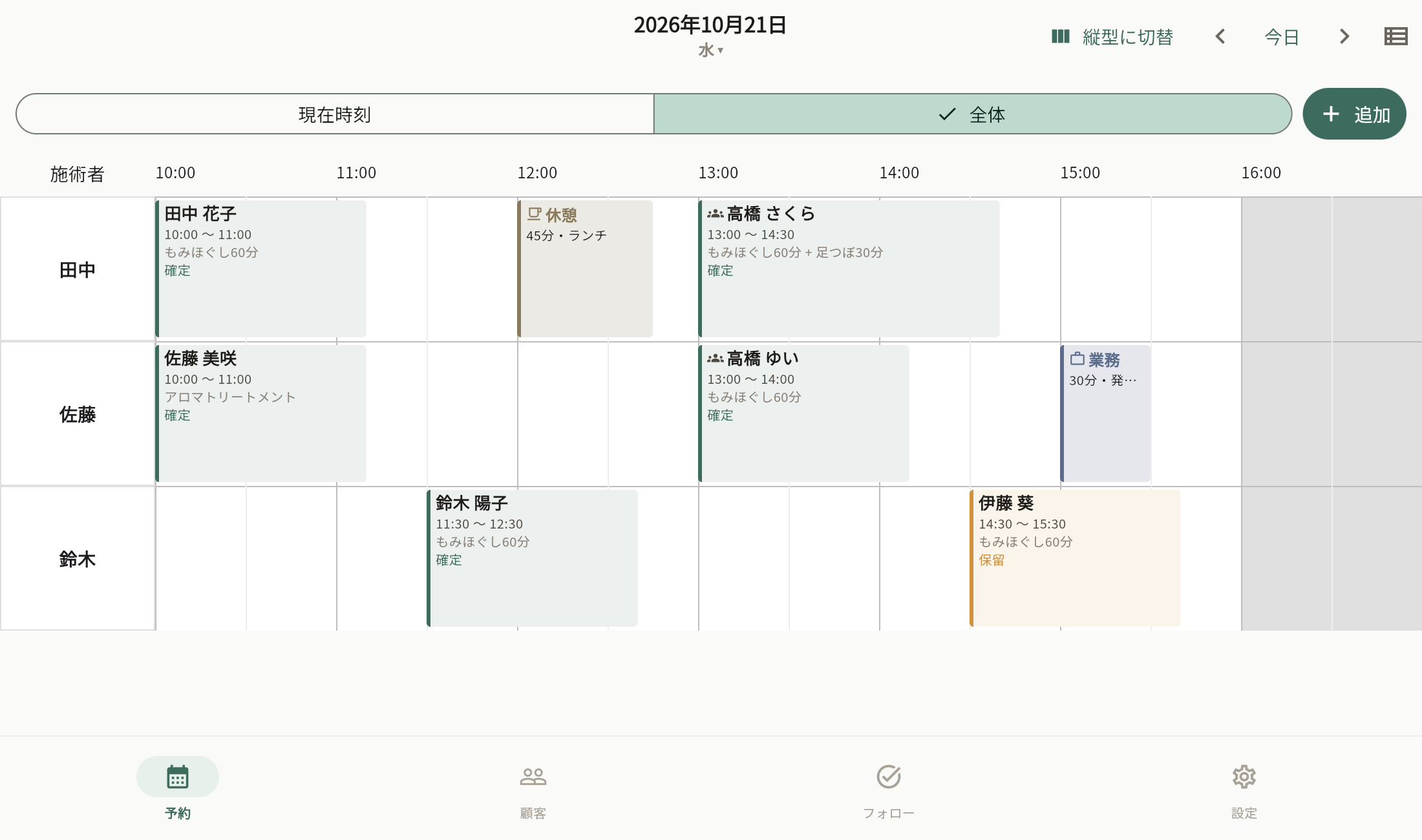Open 予約 tab in bottom navigation
Image resolution: width=1422 pixels, height=840 pixels.
tap(178, 788)
